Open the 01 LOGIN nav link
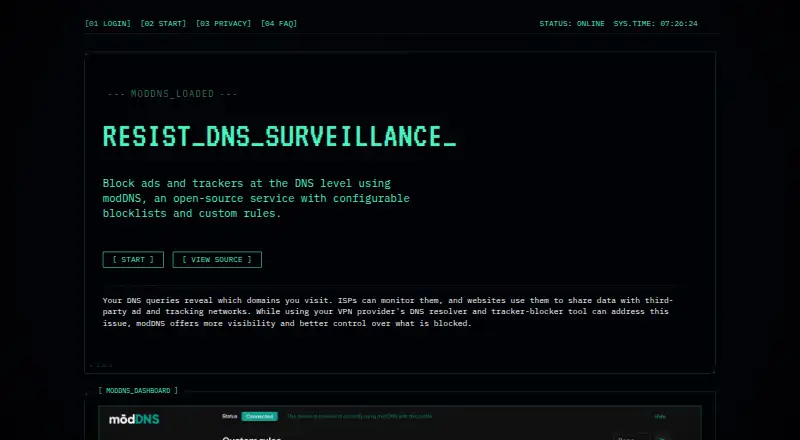800x440 pixels. click(x=108, y=23)
